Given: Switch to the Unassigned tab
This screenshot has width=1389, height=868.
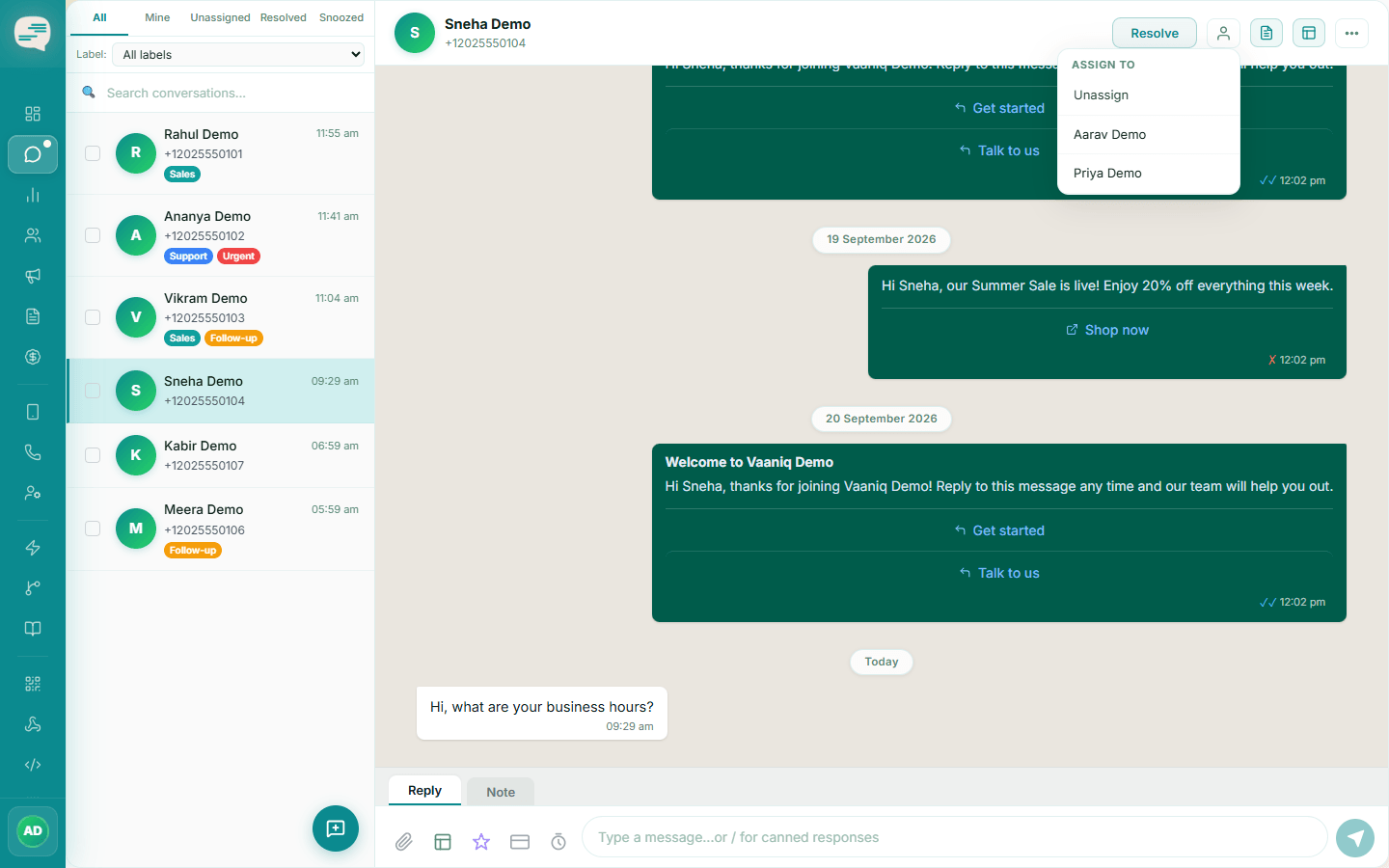Looking at the screenshot, I should 220,17.
